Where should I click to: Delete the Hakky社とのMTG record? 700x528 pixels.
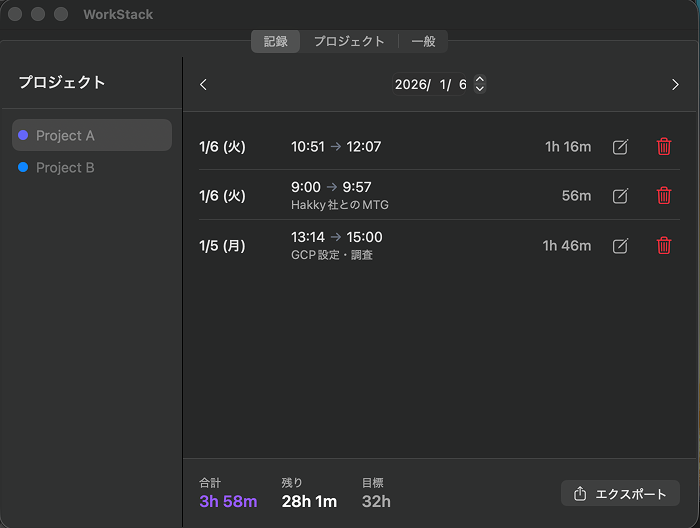pos(664,195)
